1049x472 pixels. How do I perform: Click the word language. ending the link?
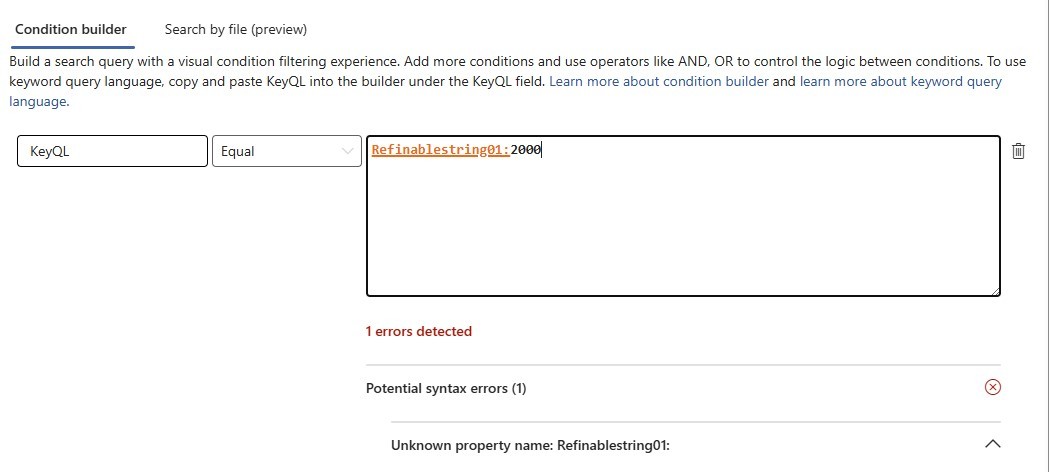(38, 102)
